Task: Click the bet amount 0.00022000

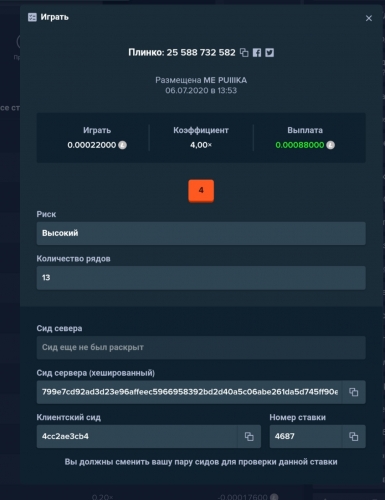Action: point(92,145)
